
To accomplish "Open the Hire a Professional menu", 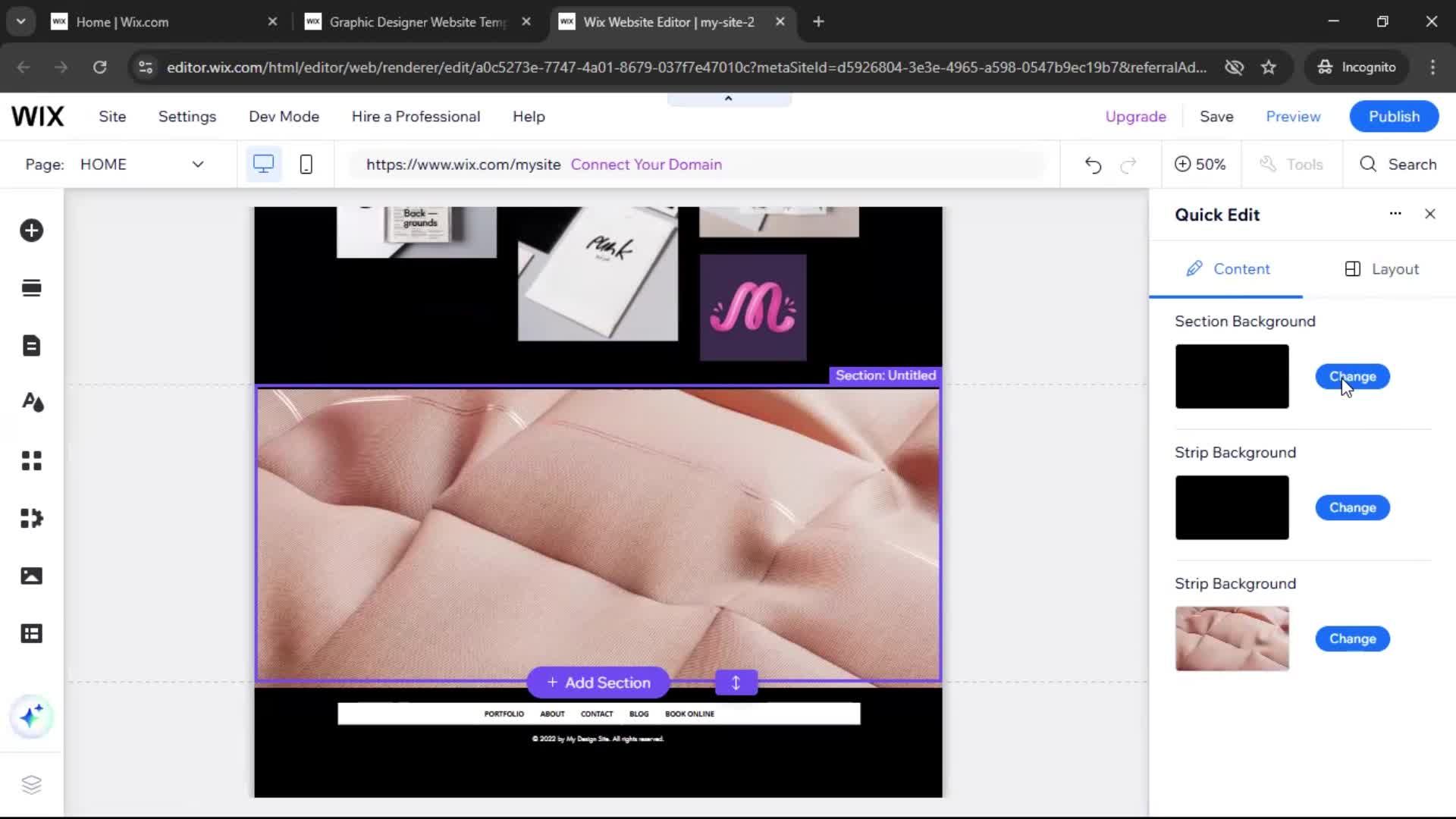I will pyautogui.click(x=416, y=117).
